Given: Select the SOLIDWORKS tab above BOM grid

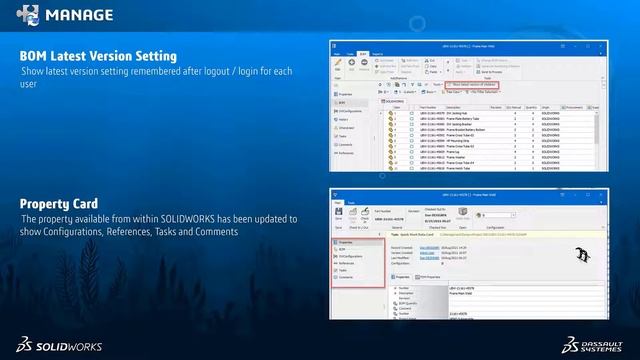Looking at the screenshot, I should (393, 101).
